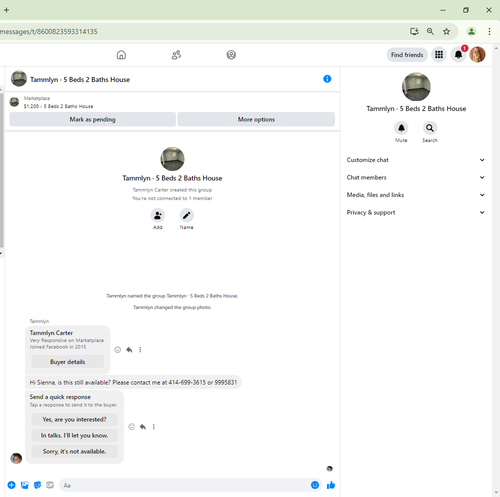Click the '$1,200 - 5 Beds 2 Baths House' listing text
500x497 pixels.
tap(58, 106)
